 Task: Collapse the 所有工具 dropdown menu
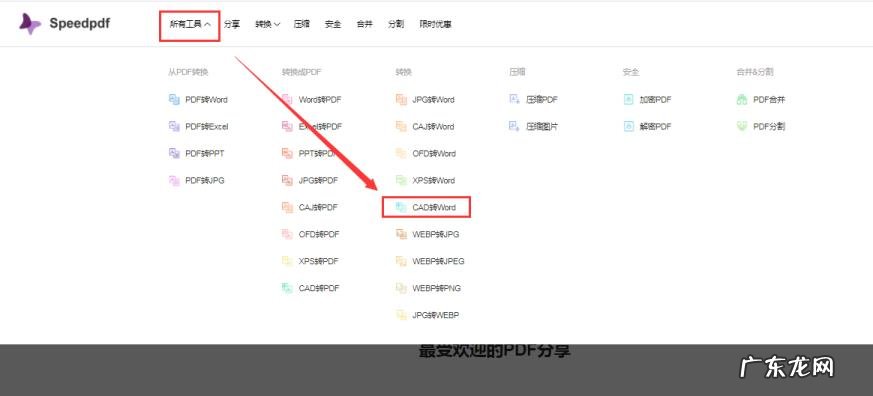pos(190,25)
